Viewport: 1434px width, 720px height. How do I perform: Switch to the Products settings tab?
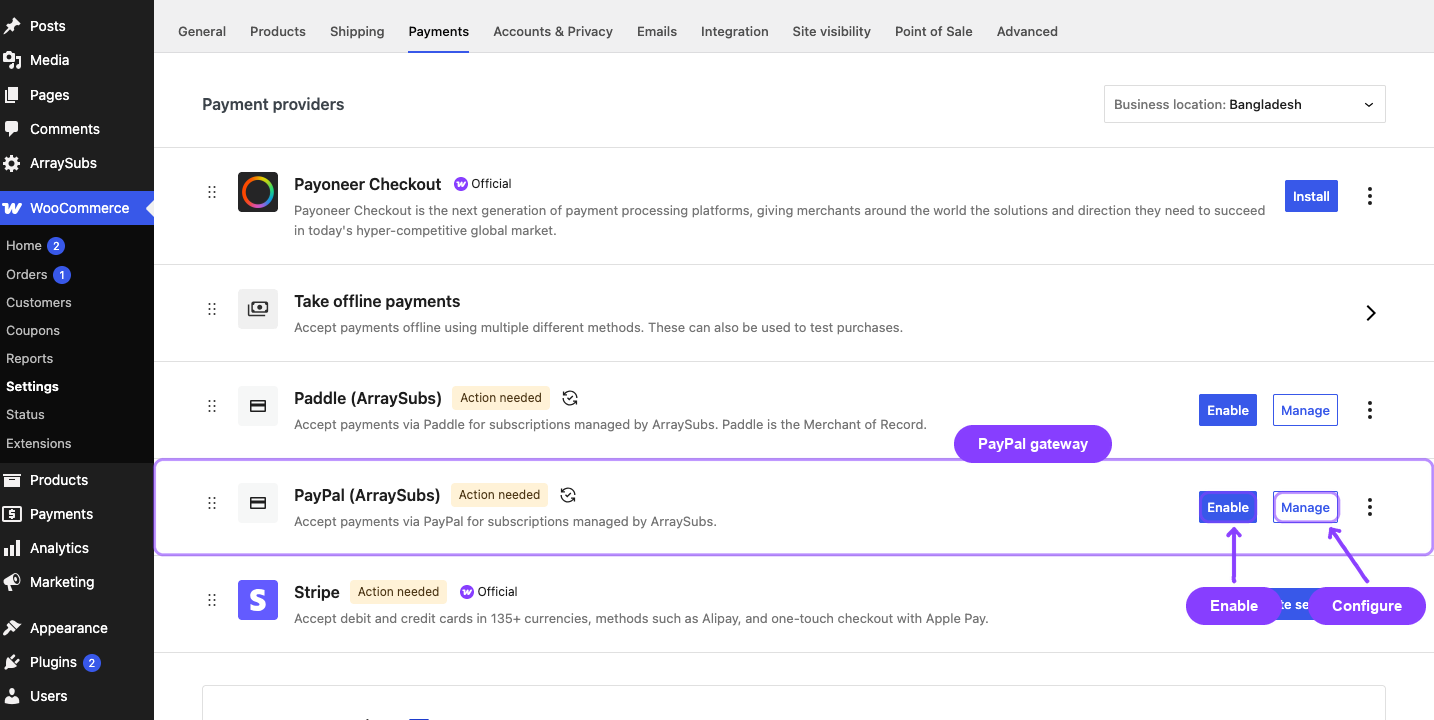278,31
